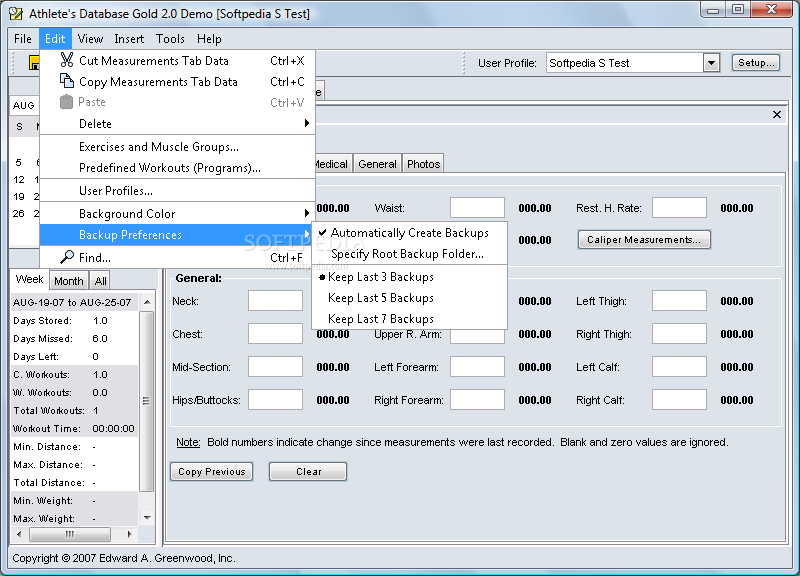Viewport: 800px width, 576px height.
Task: Click the Waist input field
Action: click(x=477, y=208)
